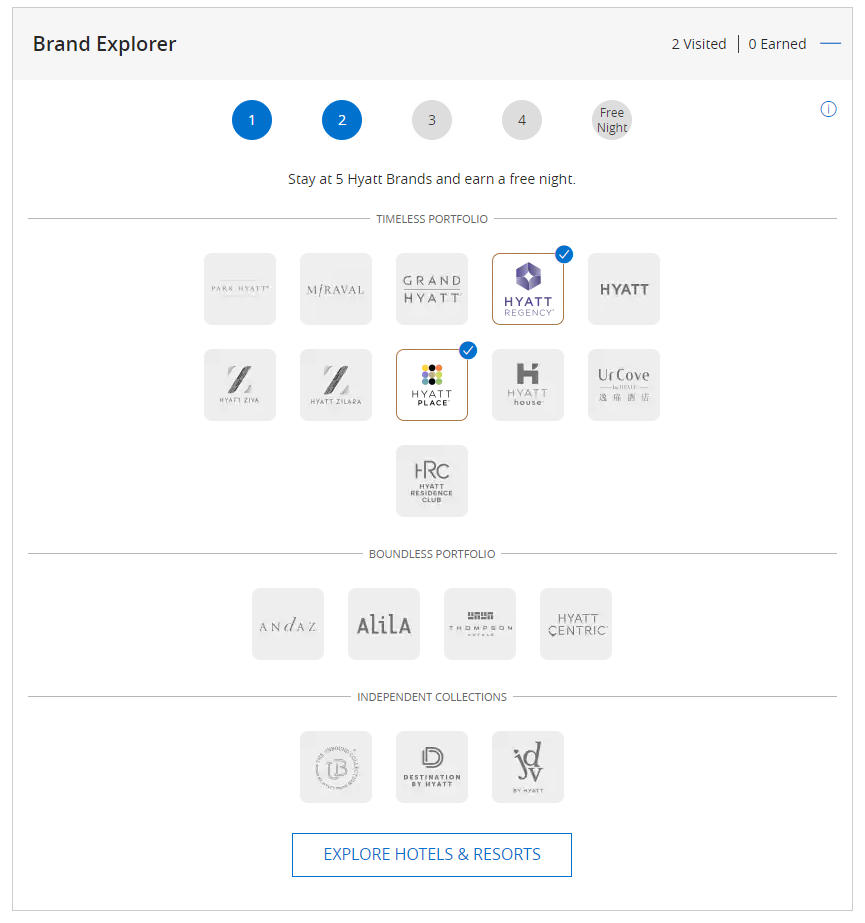Select progress step 1 circle
865x923 pixels.
(252, 120)
